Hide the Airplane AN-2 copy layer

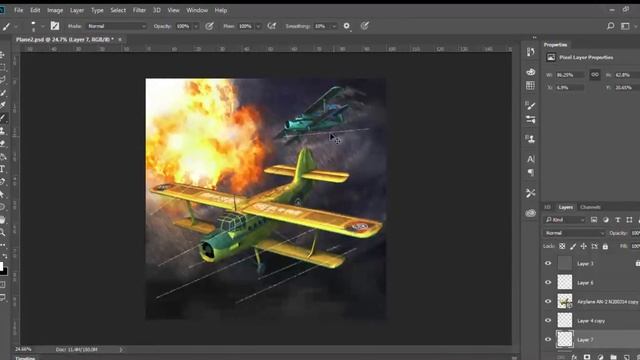coord(548,301)
